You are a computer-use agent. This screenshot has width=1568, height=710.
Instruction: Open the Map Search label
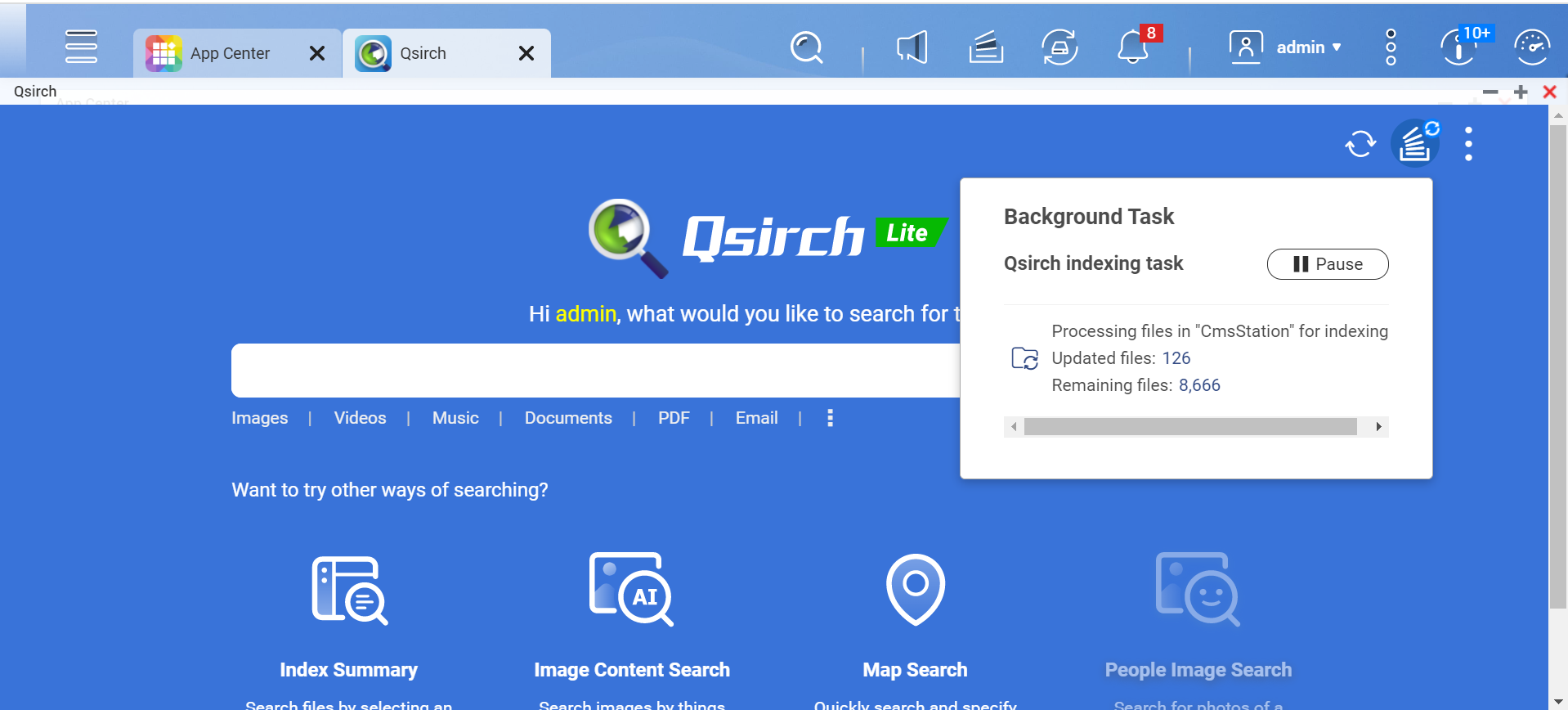915,670
